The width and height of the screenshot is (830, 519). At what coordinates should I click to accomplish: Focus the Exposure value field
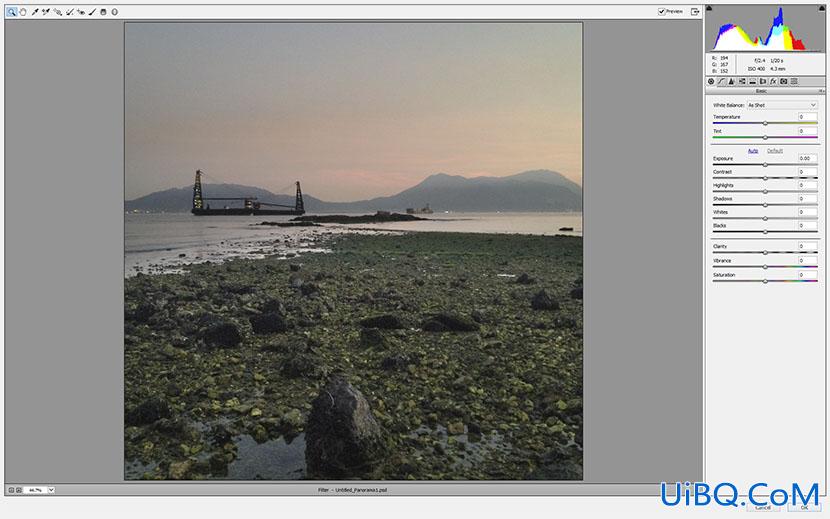coord(807,158)
